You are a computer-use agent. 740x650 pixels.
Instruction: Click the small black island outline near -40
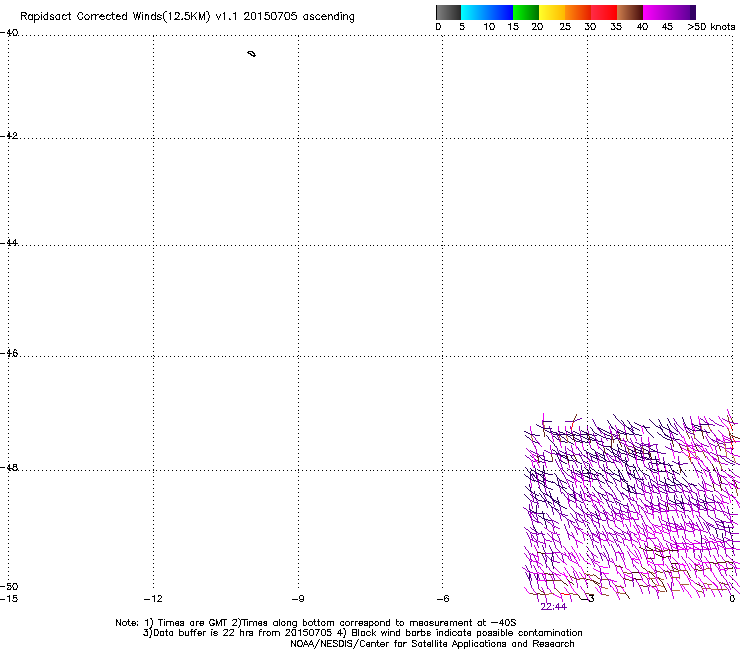pyautogui.click(x=252, y=54)
